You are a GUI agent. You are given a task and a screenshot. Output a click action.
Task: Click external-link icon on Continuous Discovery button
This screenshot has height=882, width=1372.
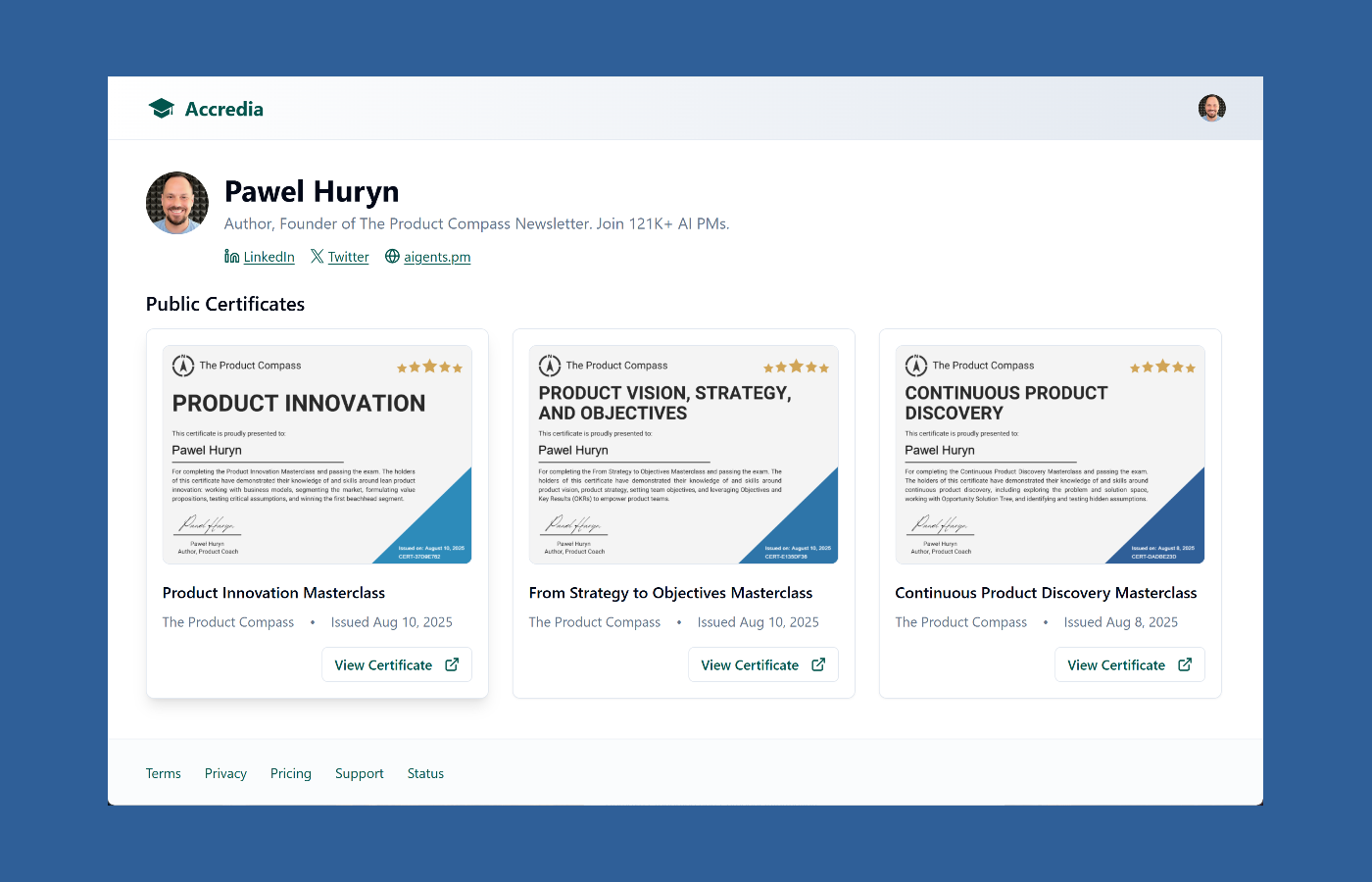click(x=1185, y=664)
